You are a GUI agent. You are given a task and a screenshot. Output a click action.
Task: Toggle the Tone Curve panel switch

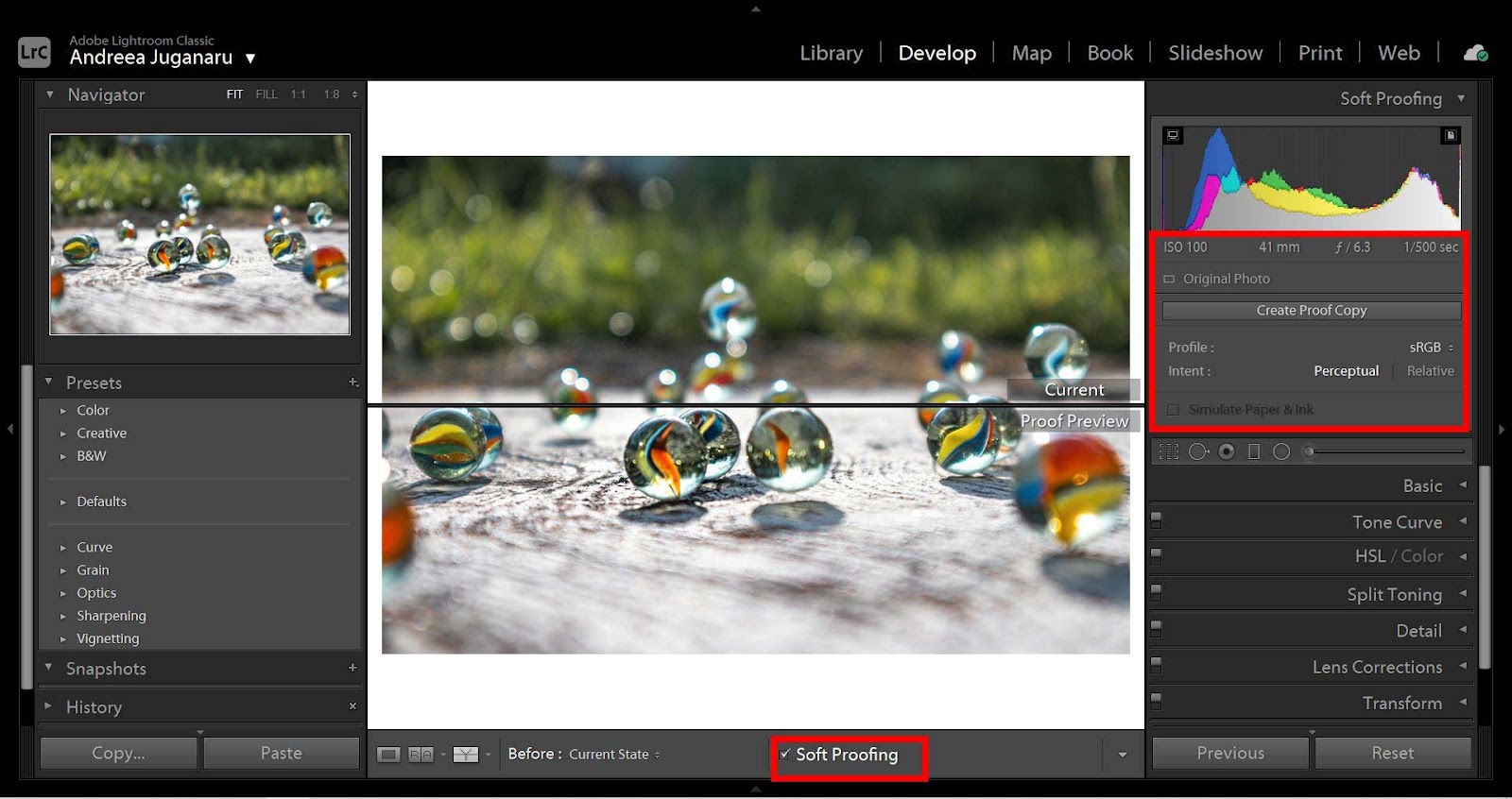click(1156, 521)
